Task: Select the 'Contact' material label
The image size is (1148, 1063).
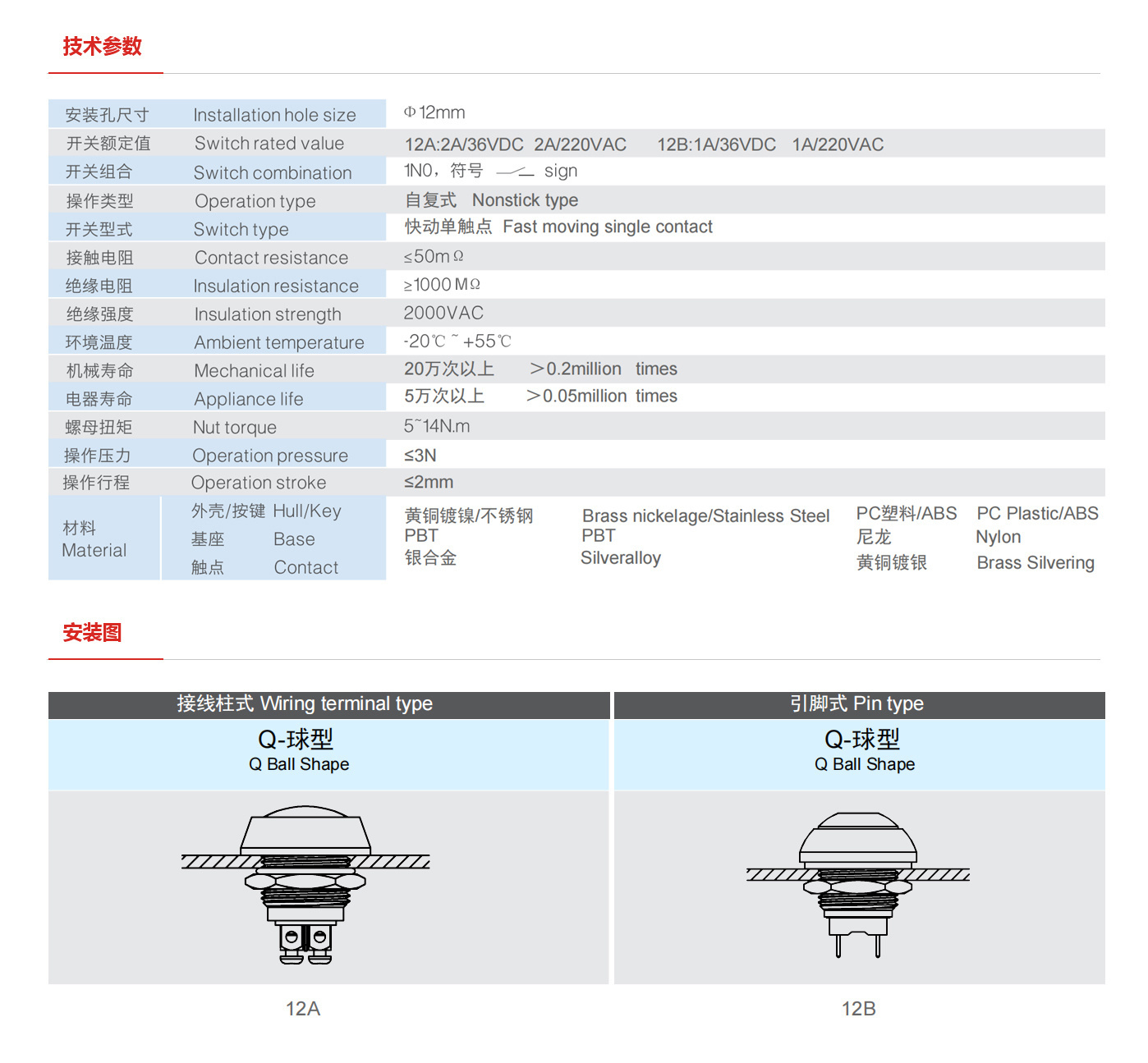Action: pos(306,567)
